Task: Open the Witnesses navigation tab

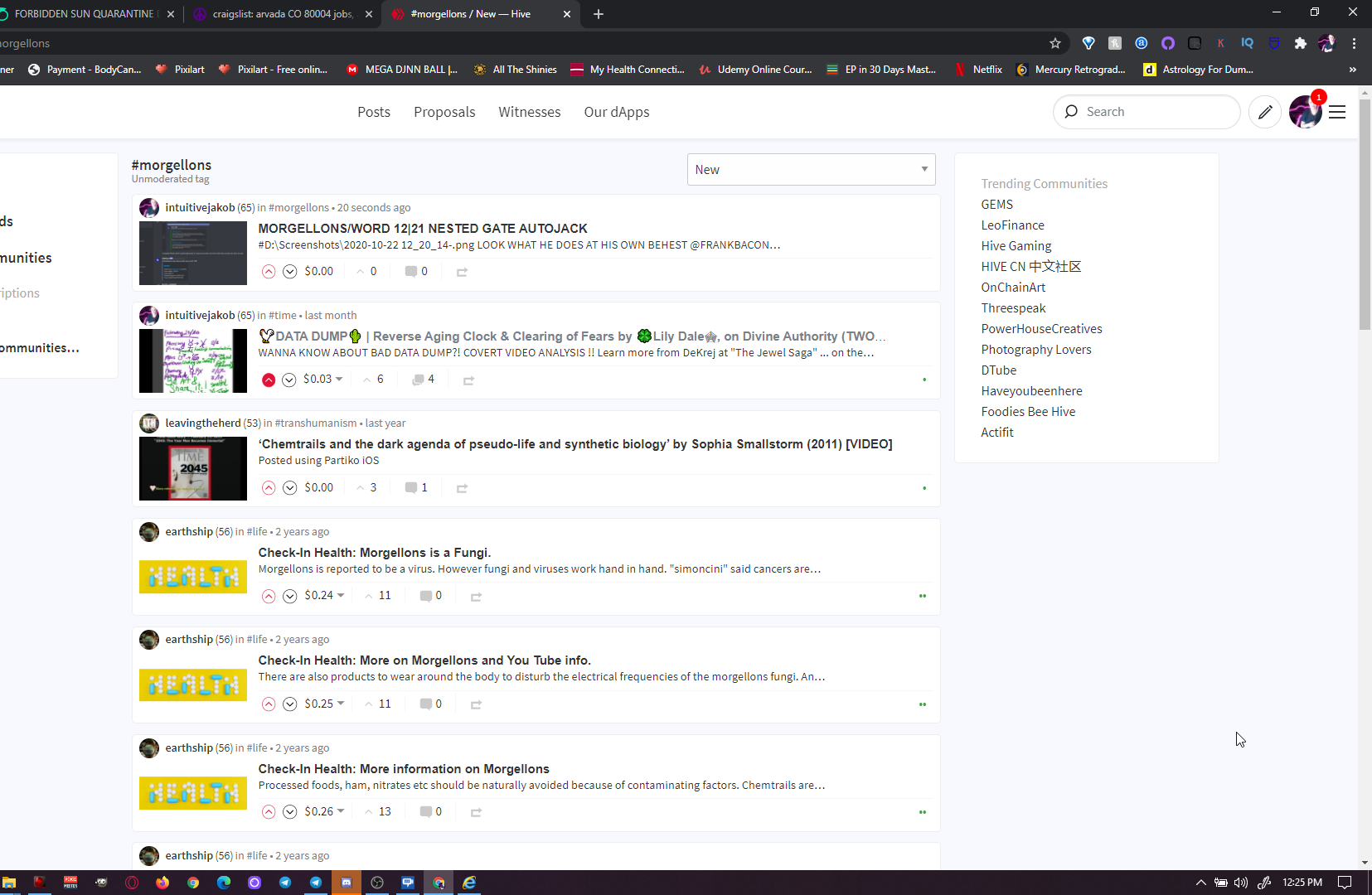Action: click(530, 112)
